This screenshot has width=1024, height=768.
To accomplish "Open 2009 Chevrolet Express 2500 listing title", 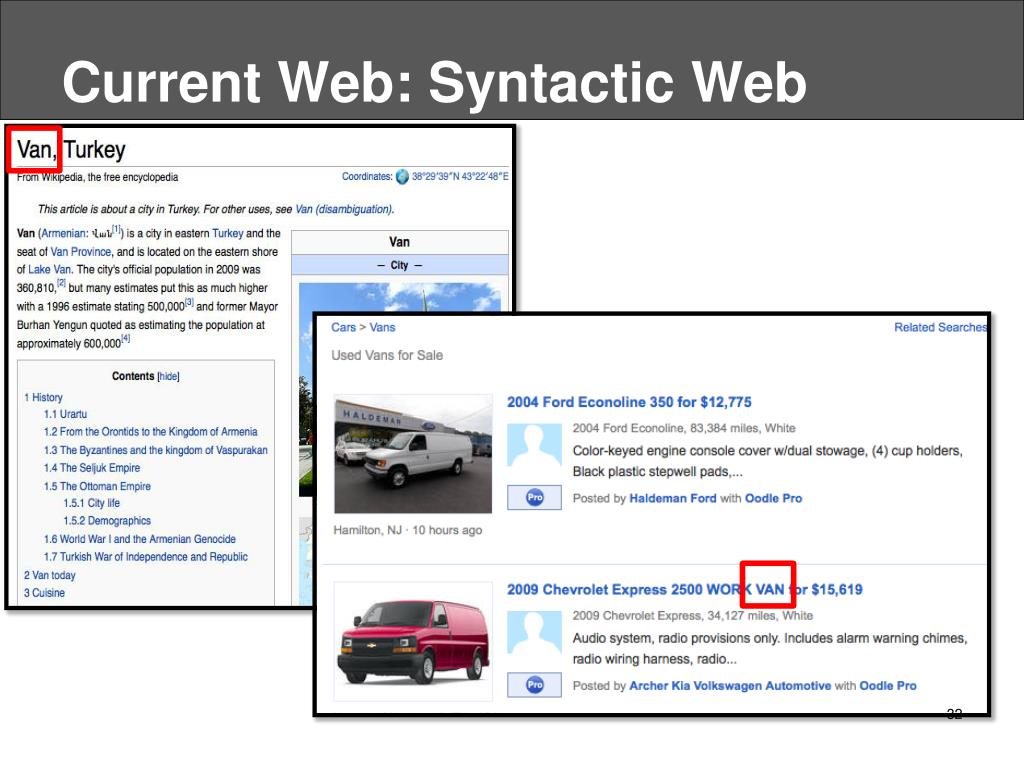I will click(x=684, y=589).
